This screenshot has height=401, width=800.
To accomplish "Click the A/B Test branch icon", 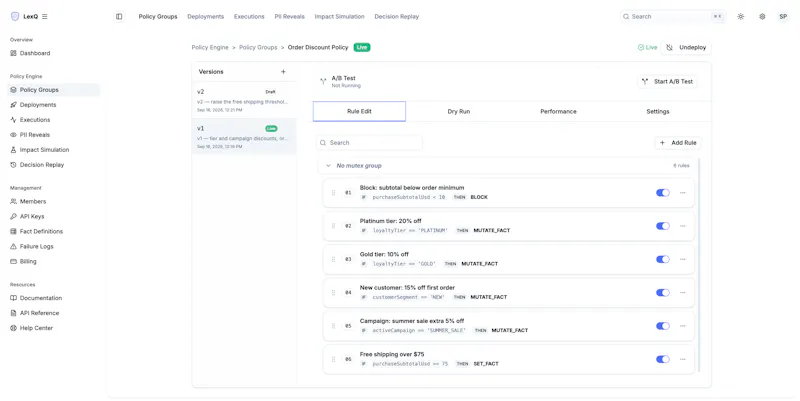I will pos(323,81).
